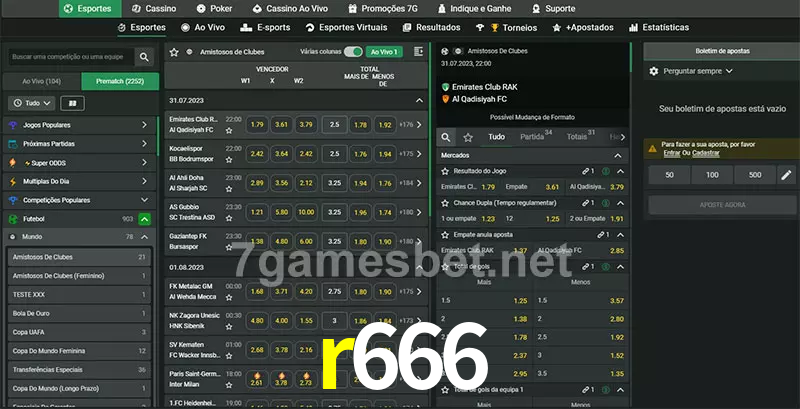Click the Cadastrar link in betslip
The height and width of the screenshot is (409, 800).
(x=706, y=153)
